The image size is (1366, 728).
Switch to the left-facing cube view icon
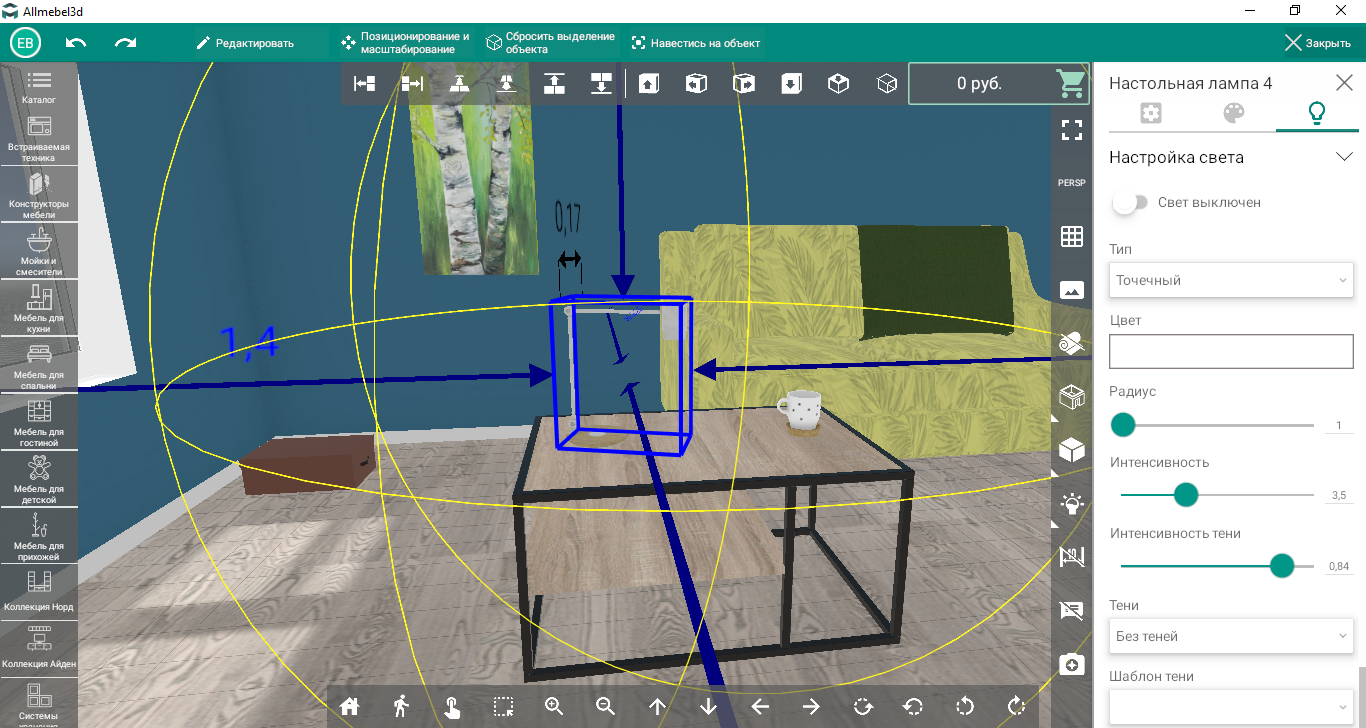tap(696, 84)
